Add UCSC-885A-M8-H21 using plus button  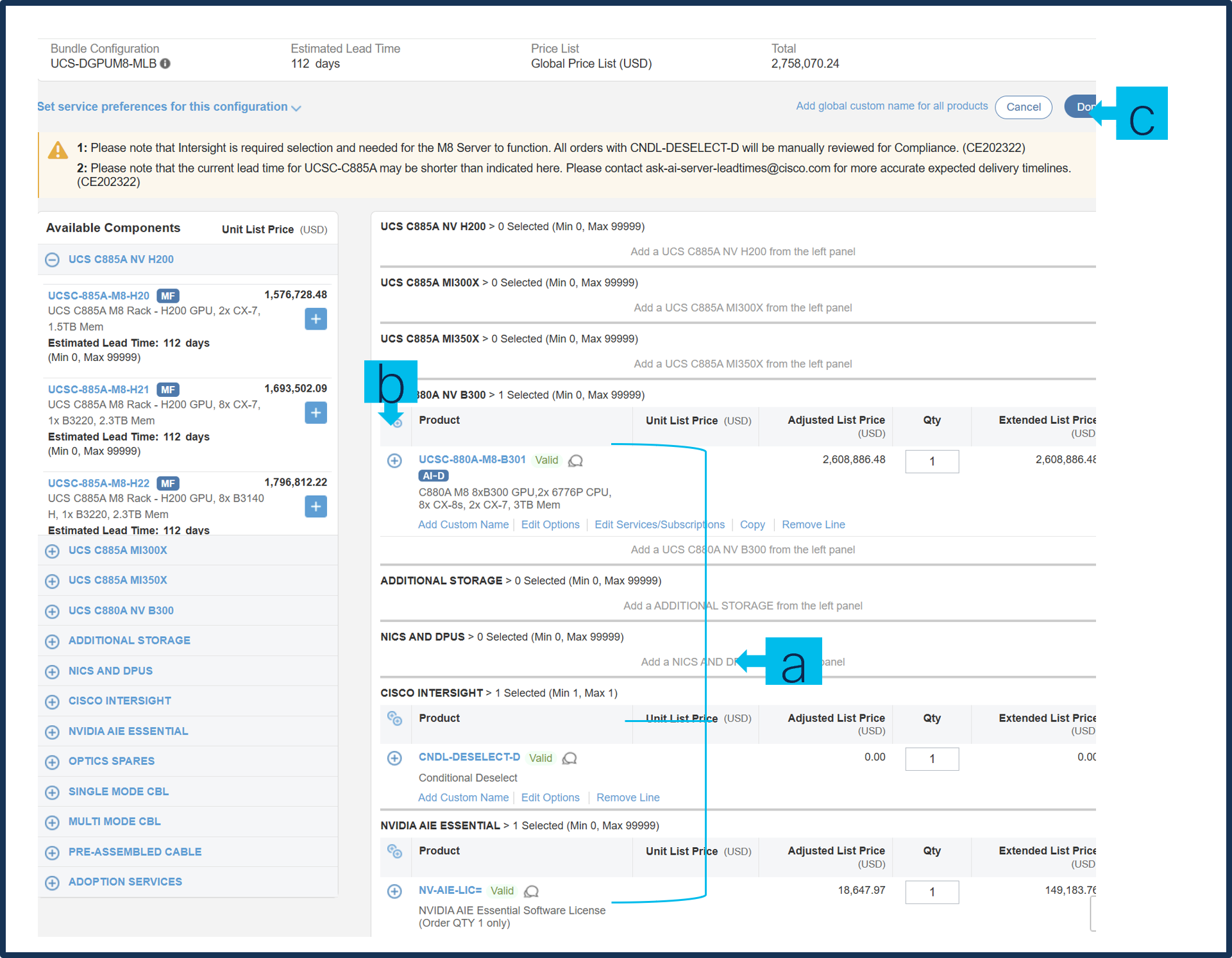point(316,412)
